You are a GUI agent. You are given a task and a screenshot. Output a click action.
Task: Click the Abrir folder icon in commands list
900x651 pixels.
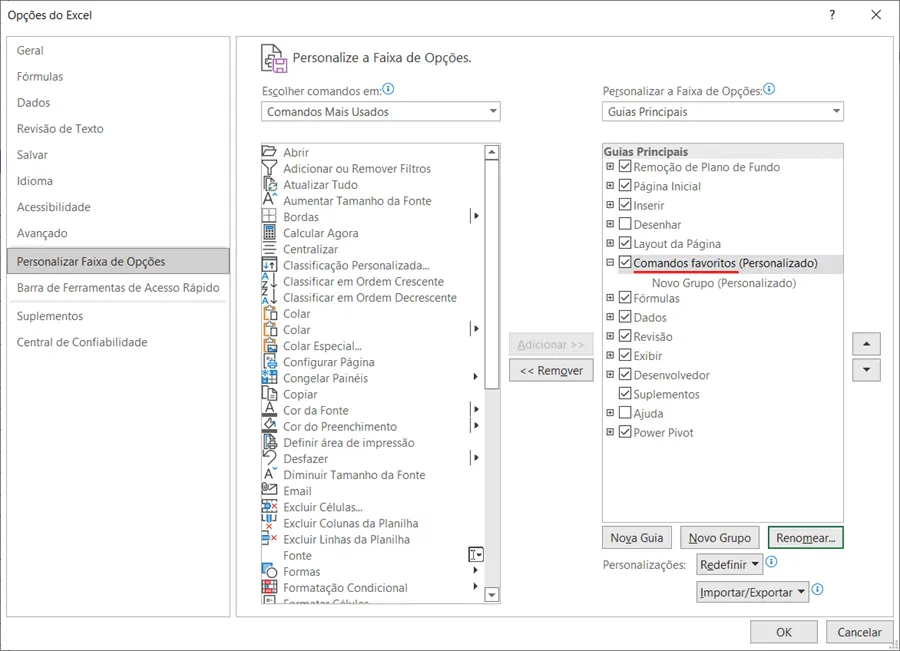coord(269,152)
